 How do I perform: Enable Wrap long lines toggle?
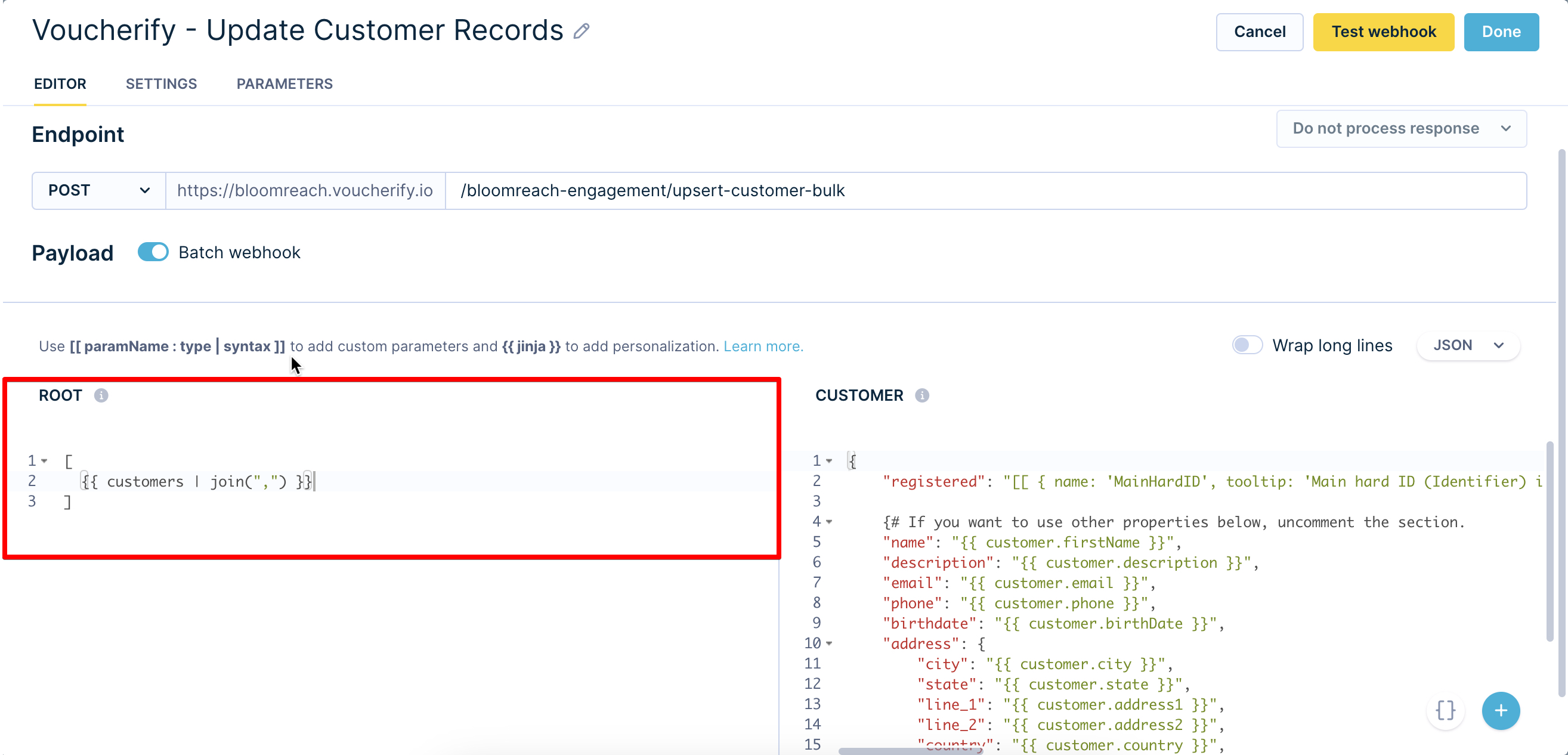point(1247,345)
